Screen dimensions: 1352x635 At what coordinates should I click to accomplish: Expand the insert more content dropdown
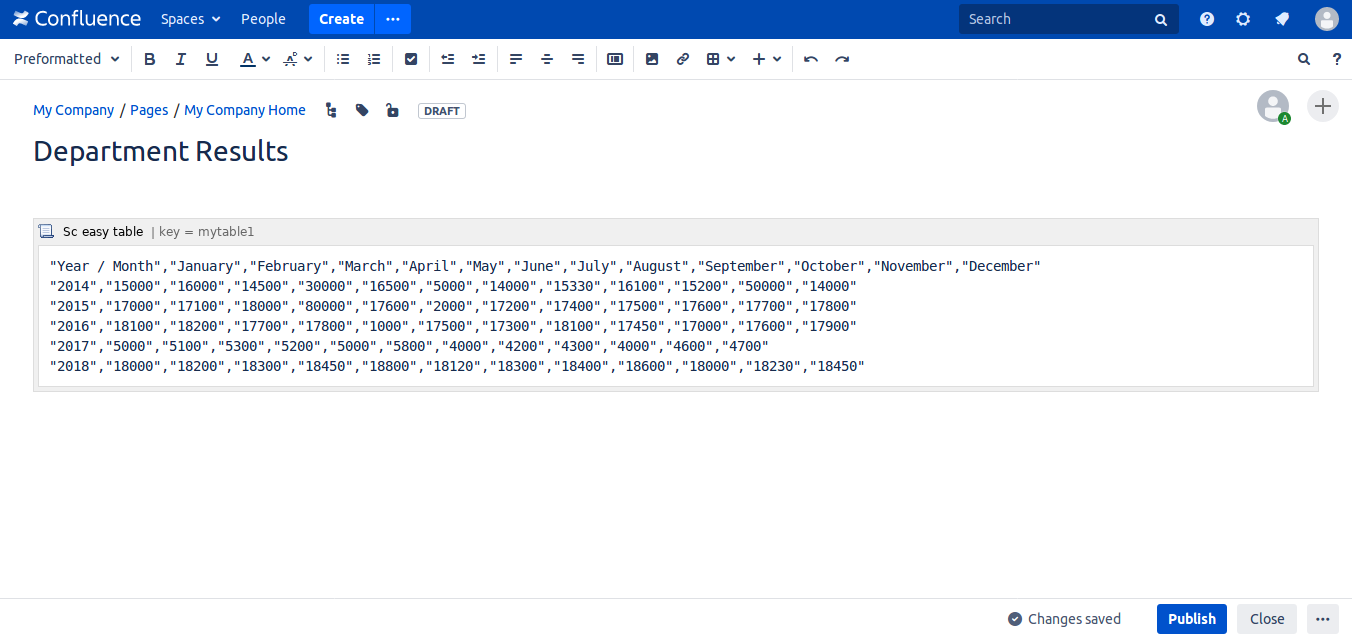[767, 59]
